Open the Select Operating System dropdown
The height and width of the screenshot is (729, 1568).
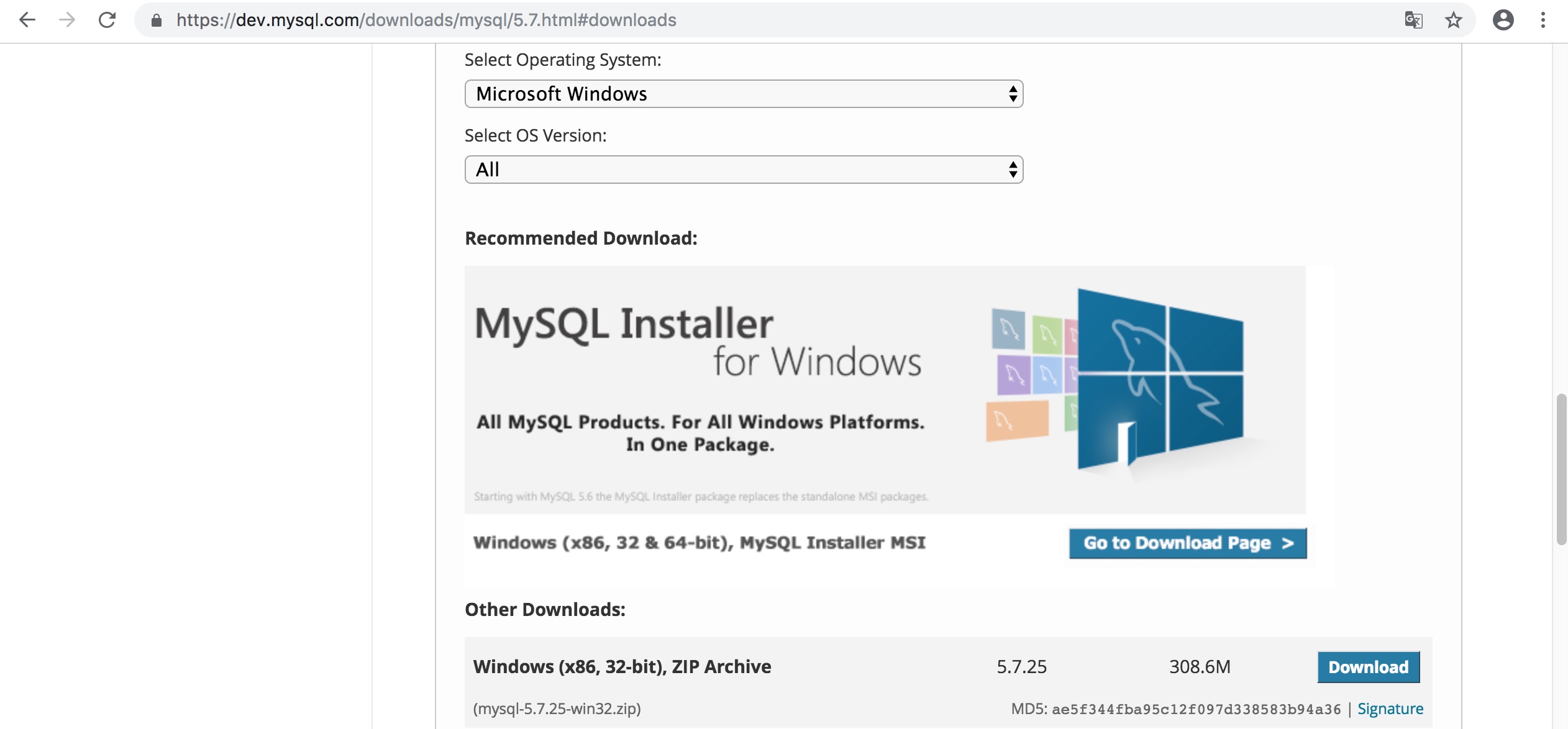744,94
